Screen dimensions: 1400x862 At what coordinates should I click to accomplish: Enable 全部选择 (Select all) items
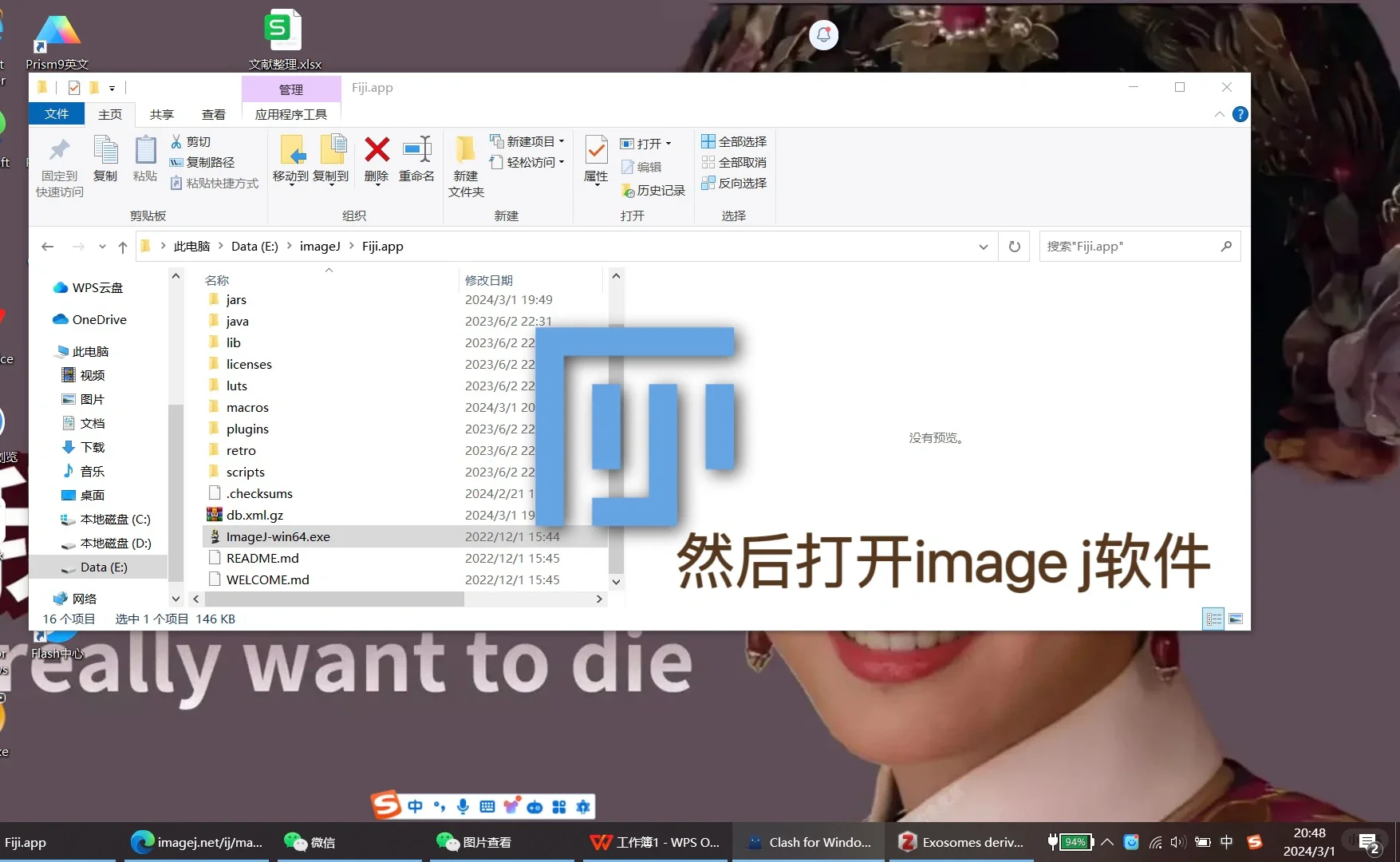[x=734, y=141]
